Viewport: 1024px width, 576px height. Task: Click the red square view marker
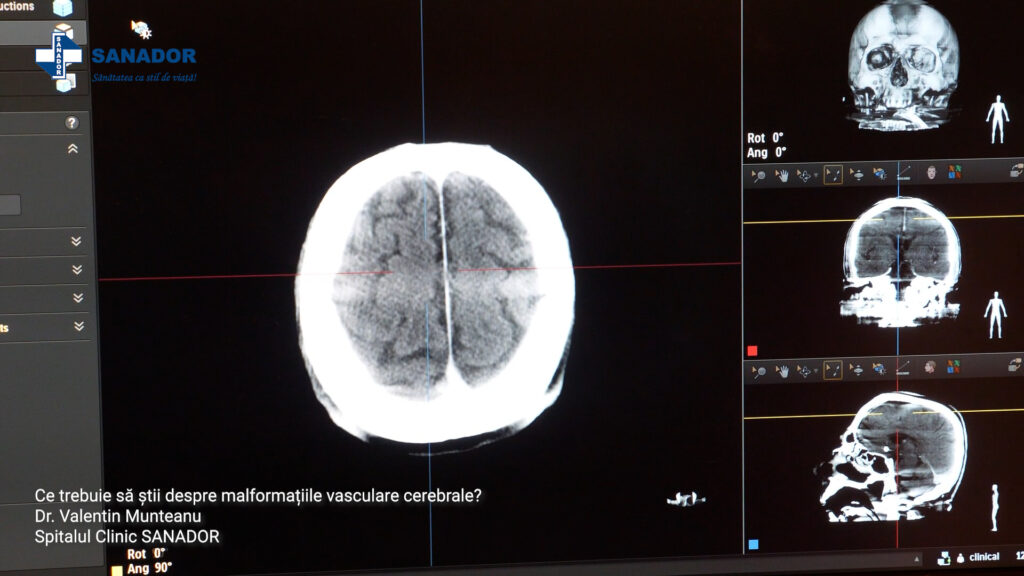coord(753,352)
